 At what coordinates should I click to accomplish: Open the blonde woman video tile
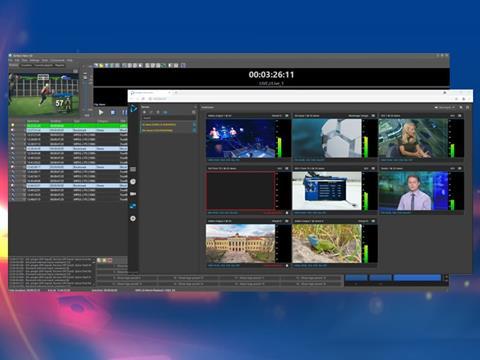coord(413,138)
